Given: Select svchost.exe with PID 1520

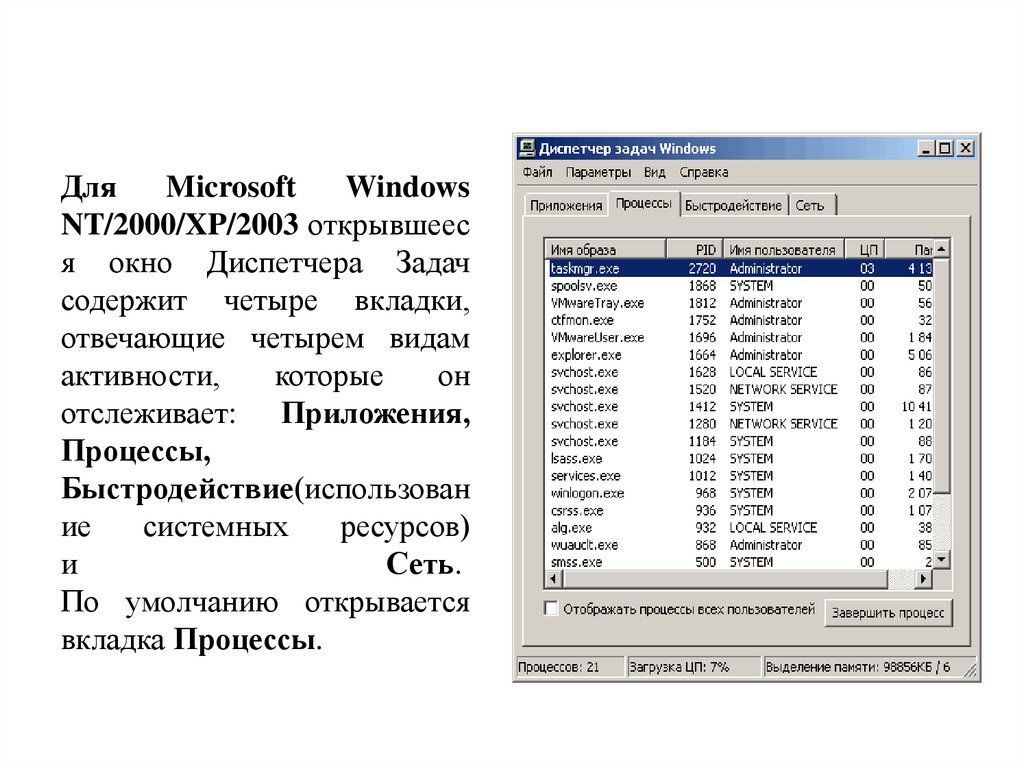Looking at the screenshot, I should click(x=740, y=389).
